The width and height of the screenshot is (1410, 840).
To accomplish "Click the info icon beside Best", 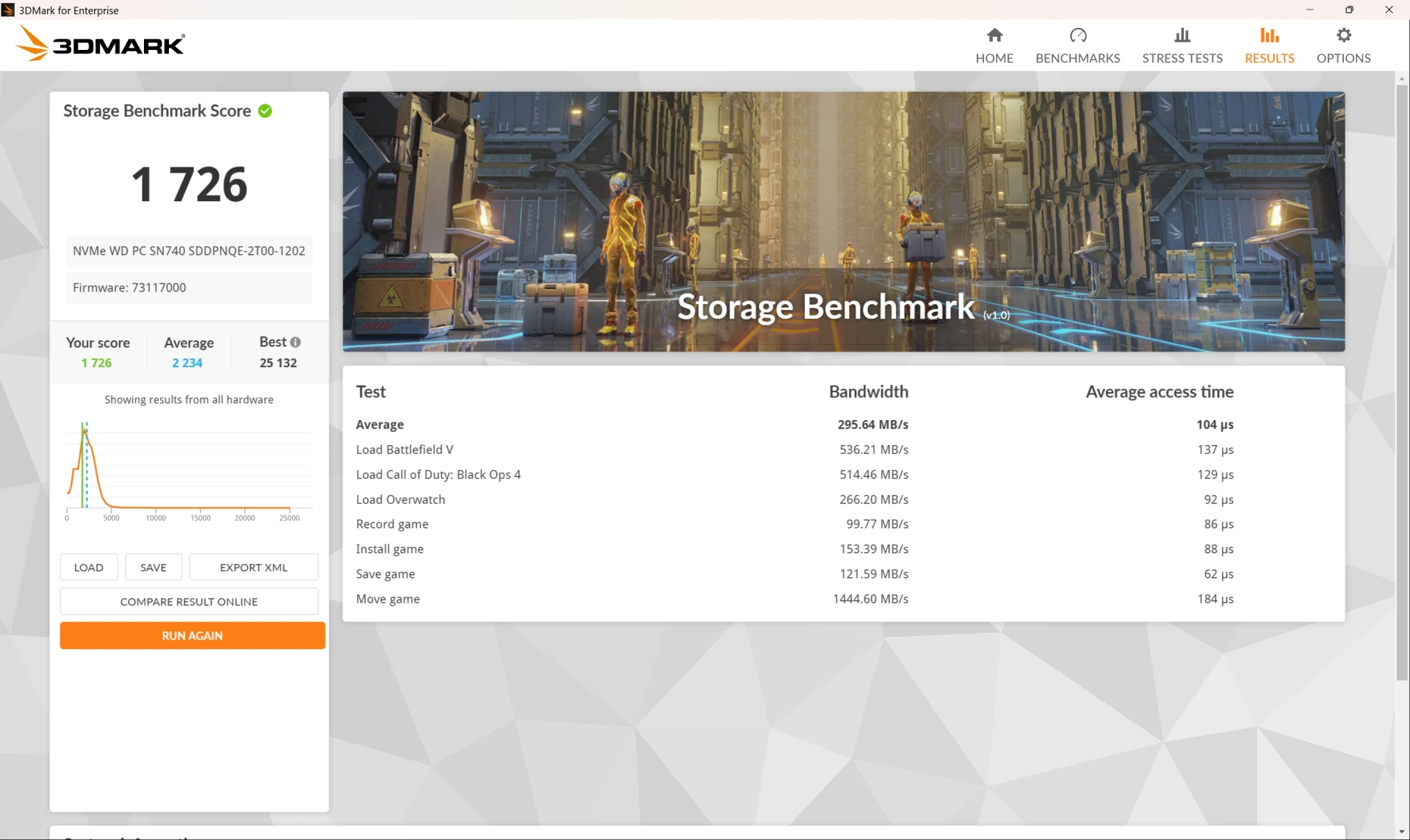I will (295, 342).
